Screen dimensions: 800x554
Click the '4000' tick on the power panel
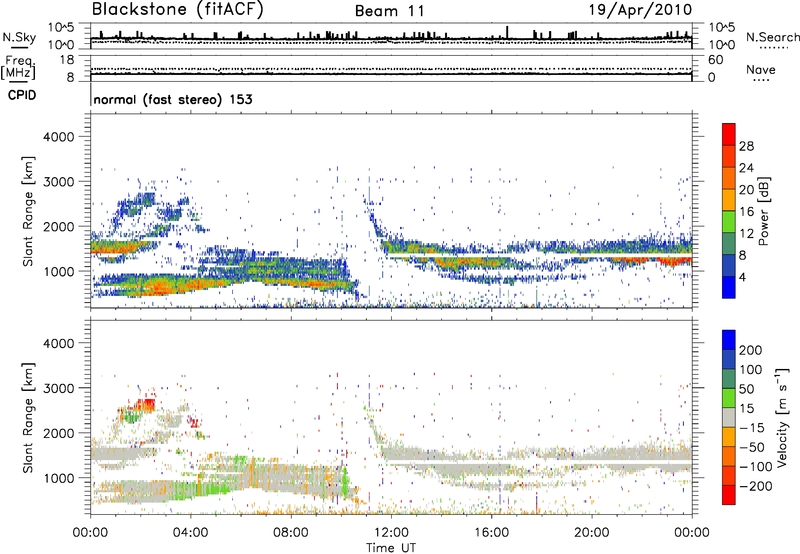click(58, 137)
